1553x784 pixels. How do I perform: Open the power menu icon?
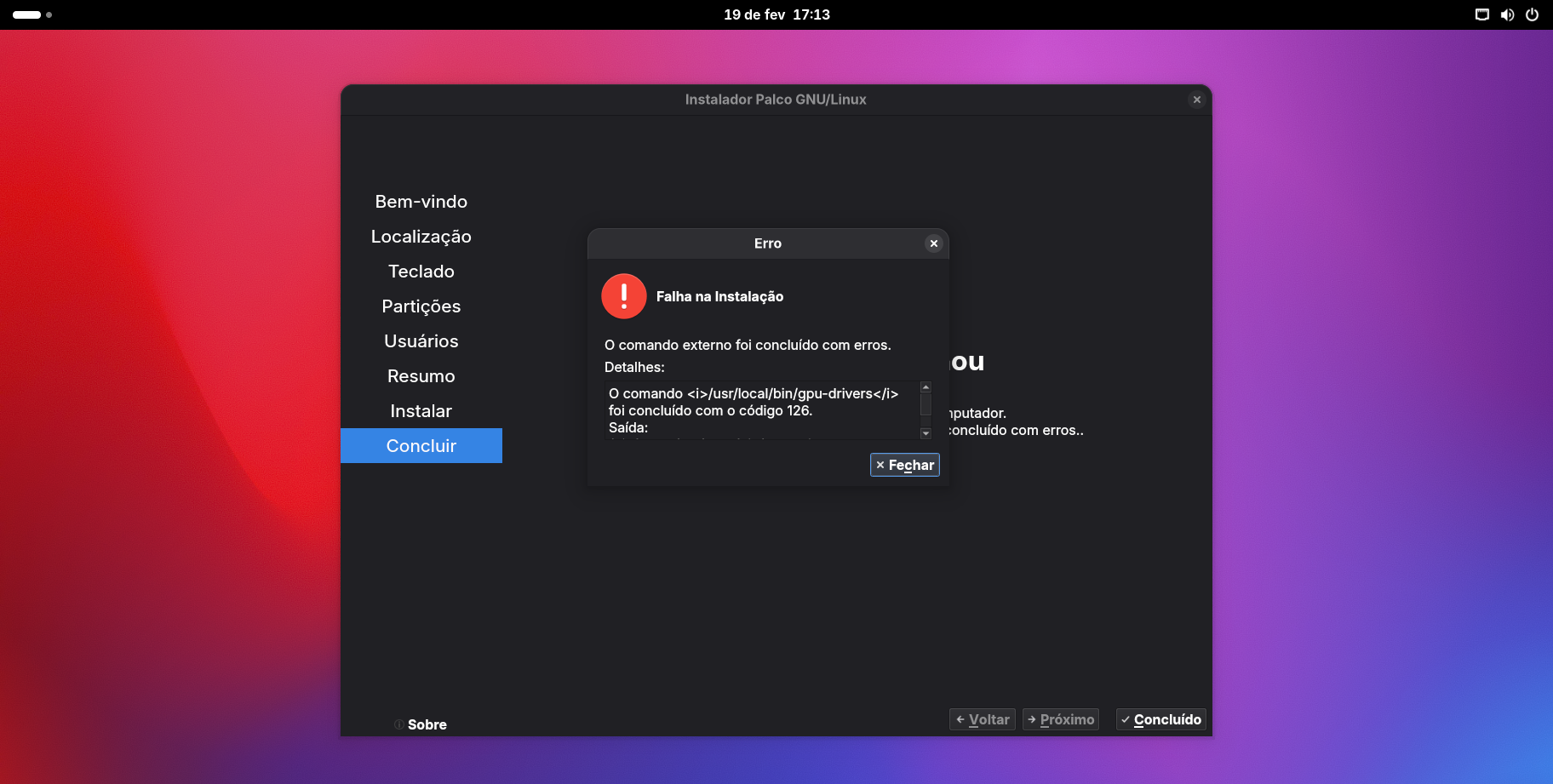click(1532, 14)
